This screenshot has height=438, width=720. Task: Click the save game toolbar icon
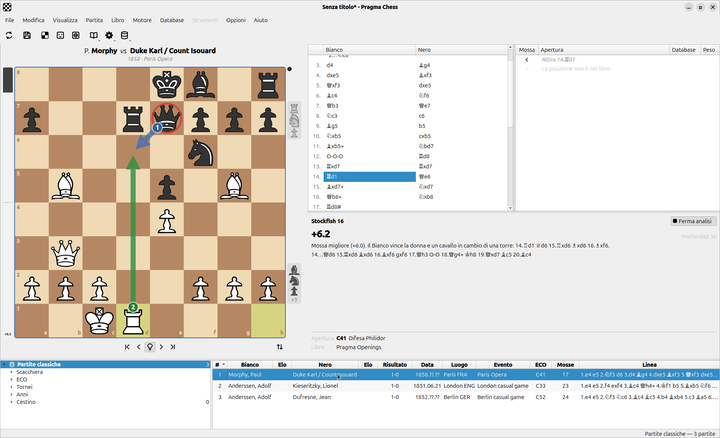(x=27, y=35)
